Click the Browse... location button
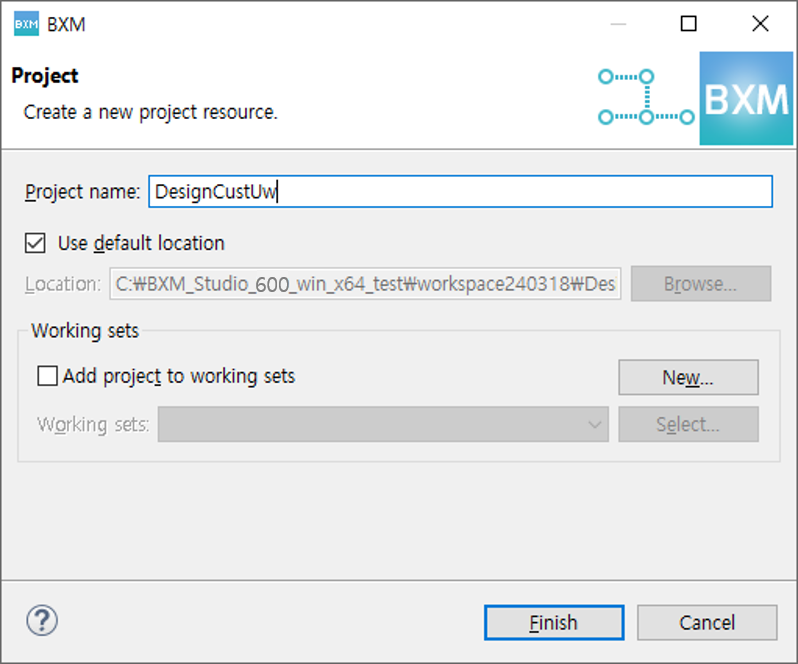The height and width of the screenshot is (664, 798). [x=700, y=284]
